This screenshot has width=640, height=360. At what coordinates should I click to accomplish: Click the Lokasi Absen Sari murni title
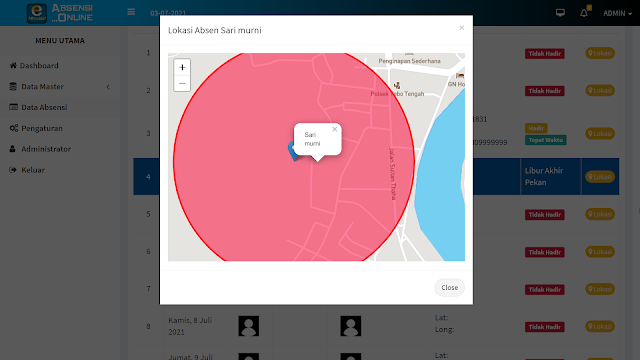pyautogui.click(x=215, y=30)
